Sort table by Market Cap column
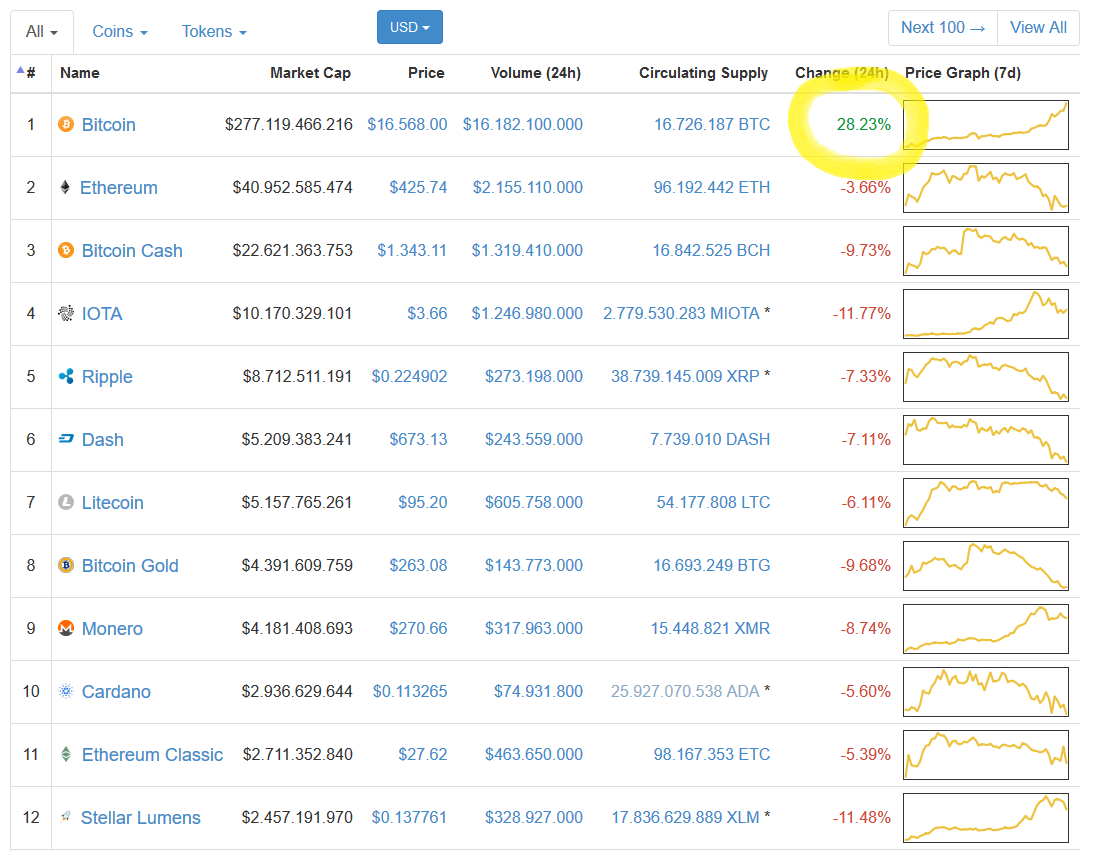The height and width of the screenshot is (851, 1093). pyautogui.click(x=310, y=73)
